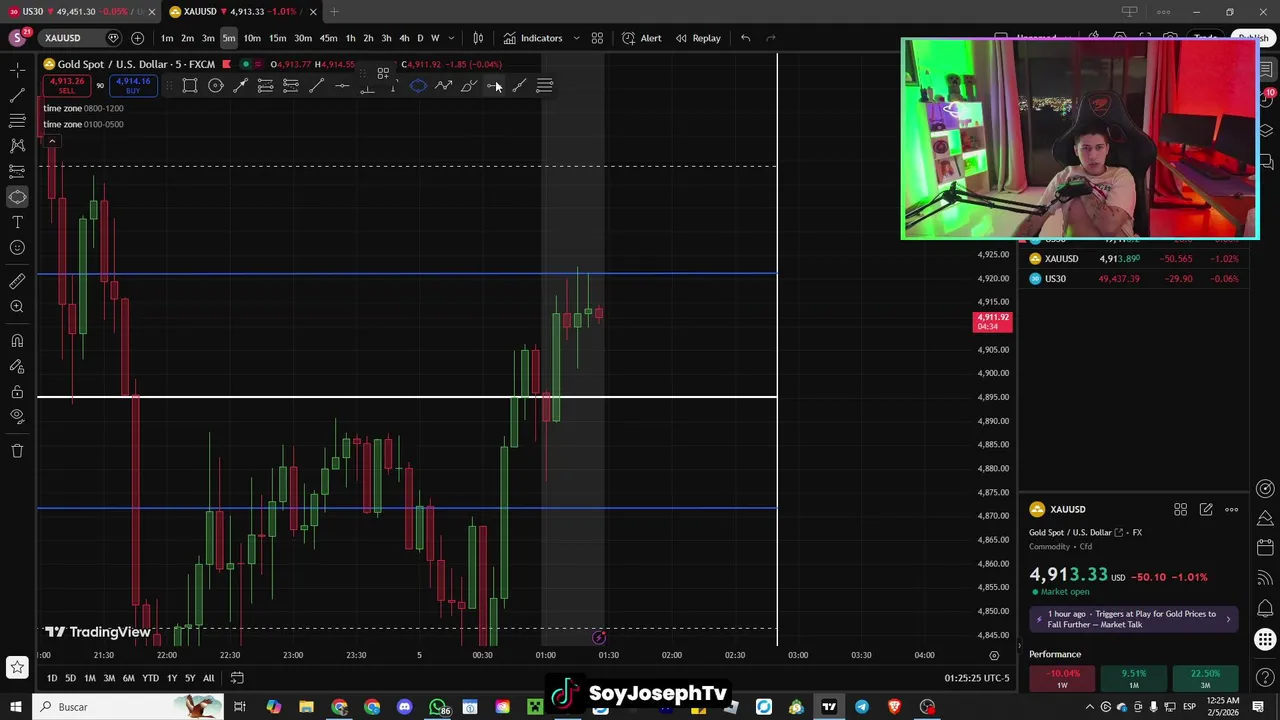Toggle the red flag next to the symbol name
The height and width of the screenshot is (720, 1280).
click(x=227, y=65)
